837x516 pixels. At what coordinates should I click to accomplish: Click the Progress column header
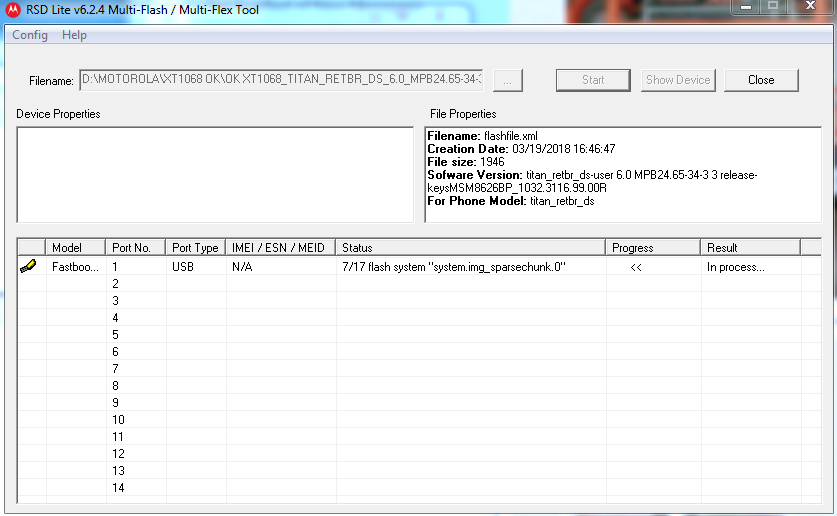click(653, 248)
